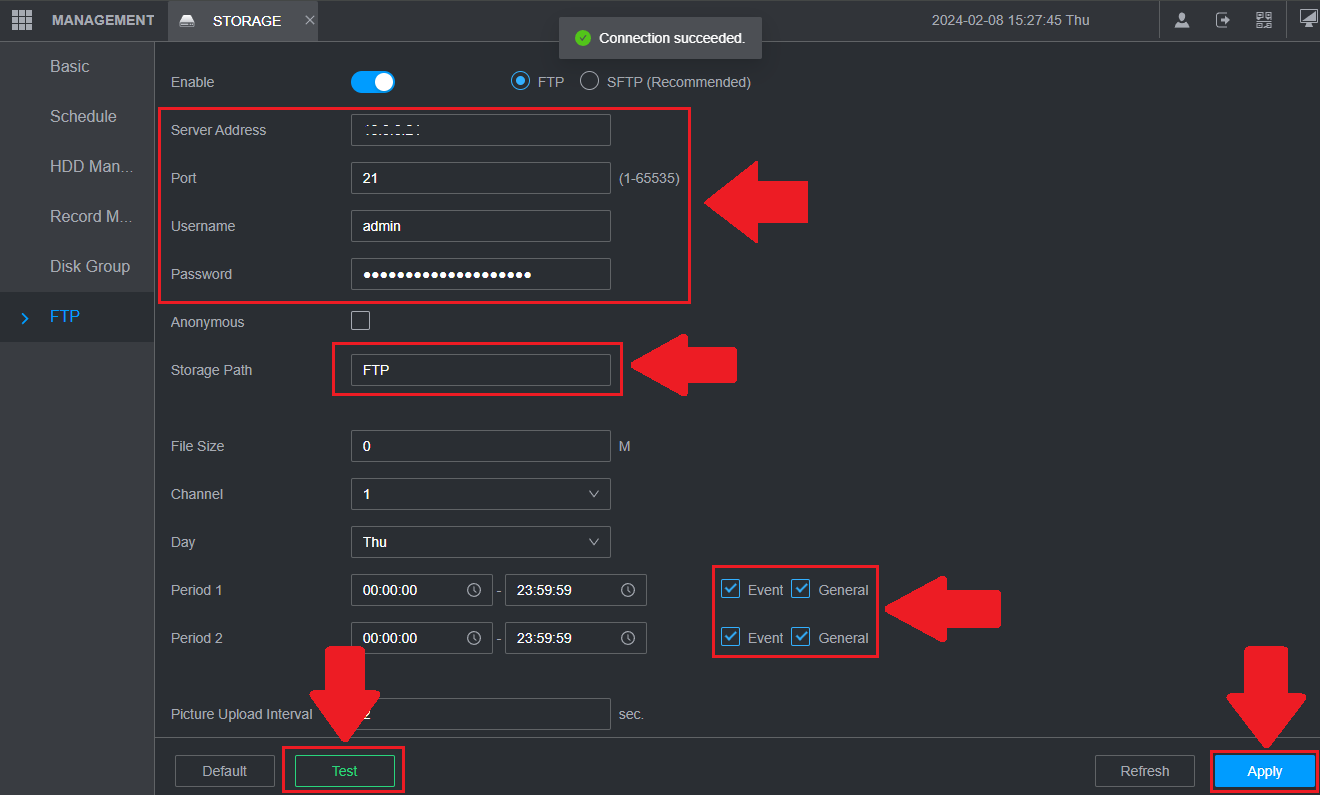This screenshot has width=1320, height=795.
Task: Click the storage drive icon on tab
Action: pos(187,21)
